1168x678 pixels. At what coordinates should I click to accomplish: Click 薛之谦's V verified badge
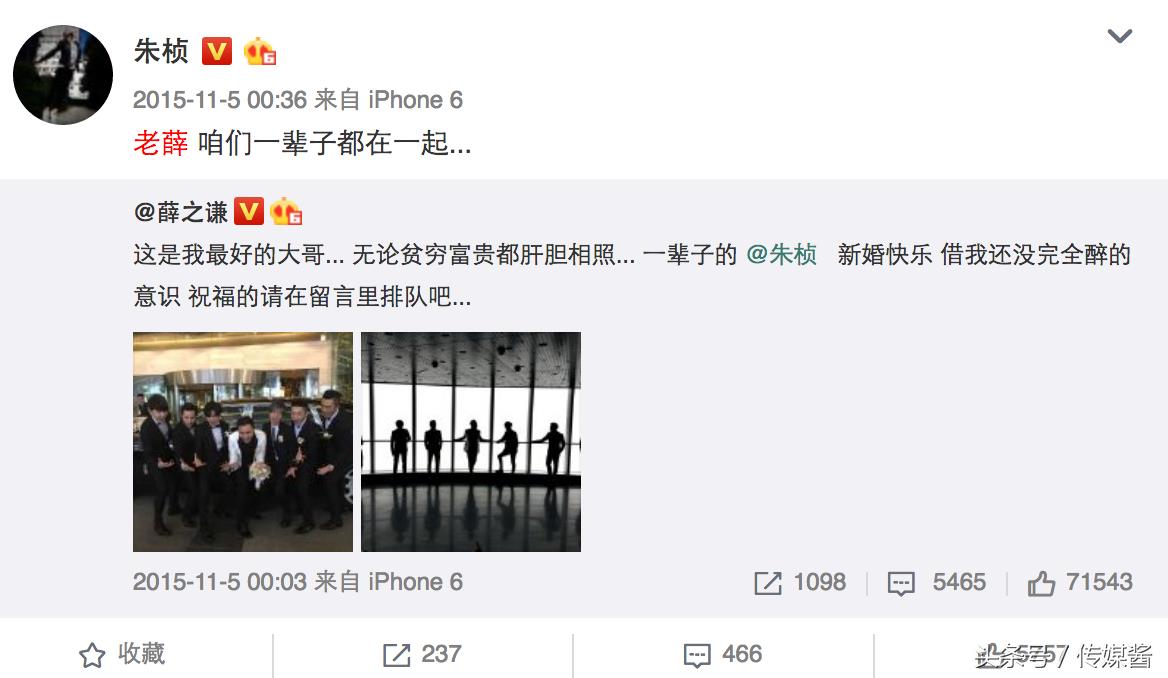[x=249, y=212]
